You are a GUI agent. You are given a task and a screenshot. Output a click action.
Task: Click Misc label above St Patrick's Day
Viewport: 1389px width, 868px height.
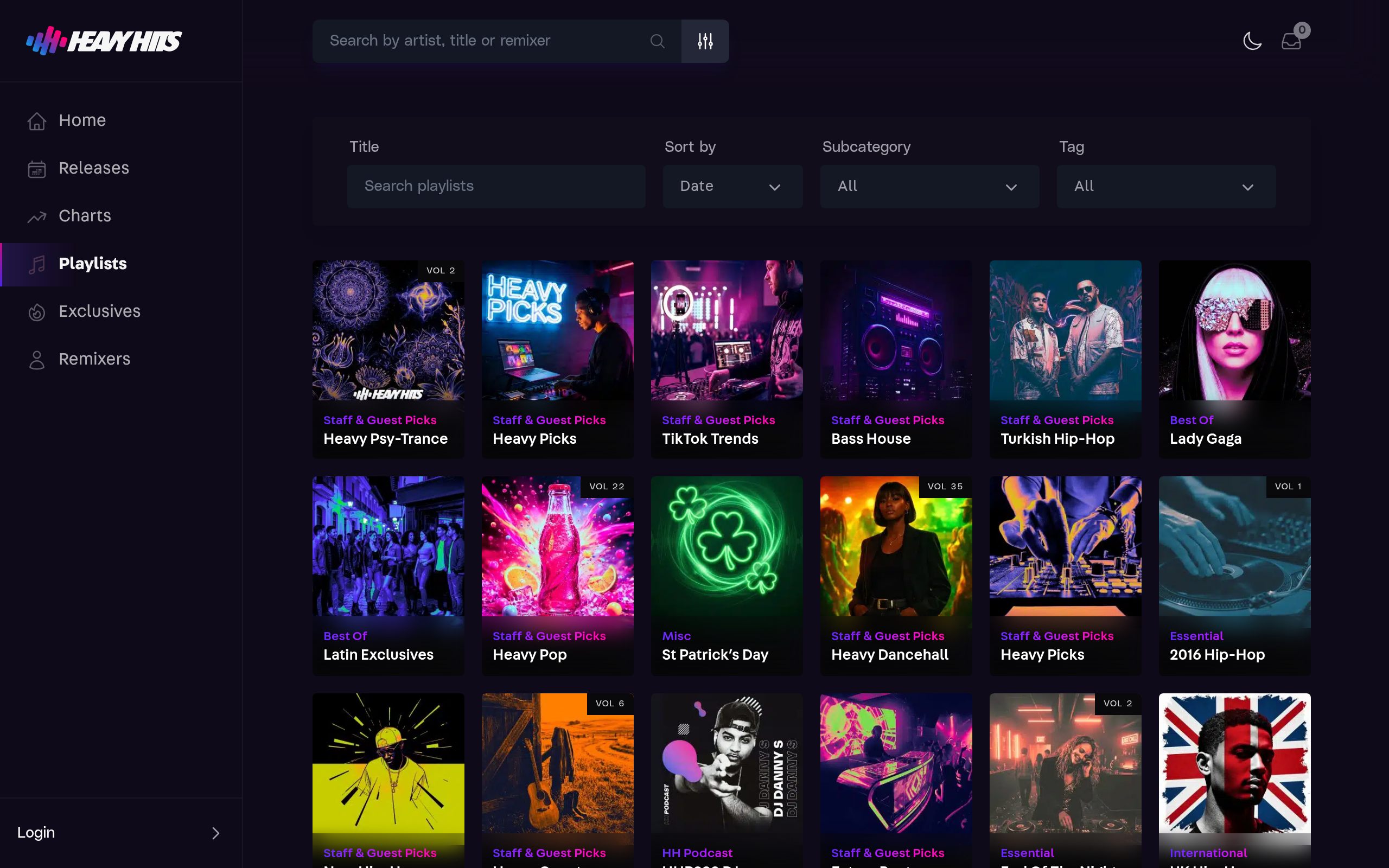(x=676, y=636)
